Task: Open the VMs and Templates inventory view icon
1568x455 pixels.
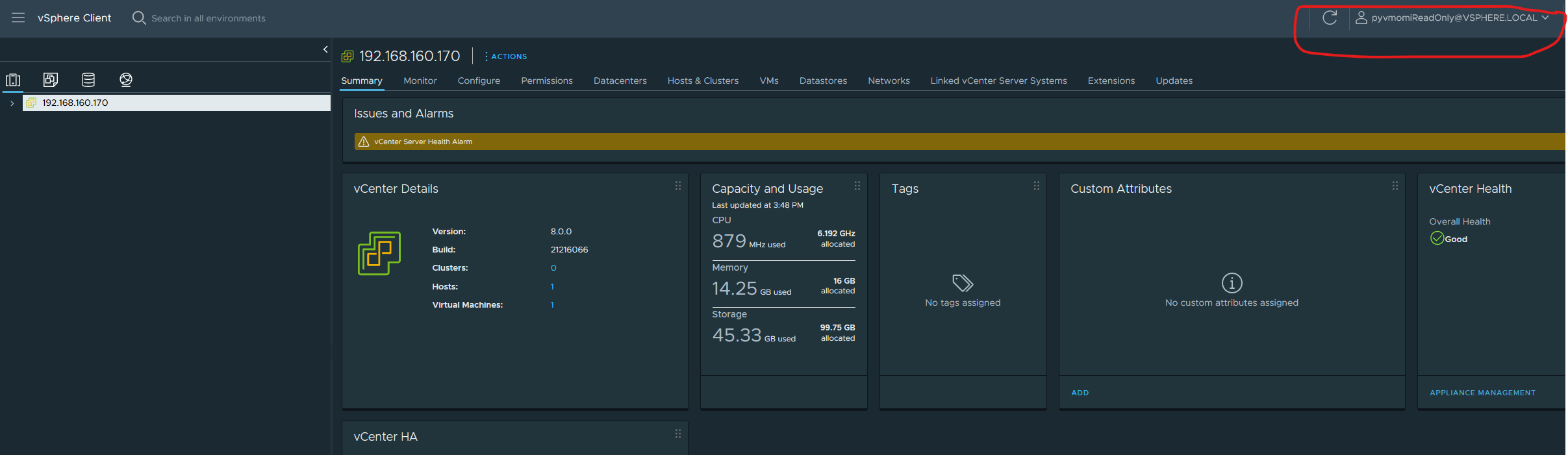Action: tap(51, 80)
